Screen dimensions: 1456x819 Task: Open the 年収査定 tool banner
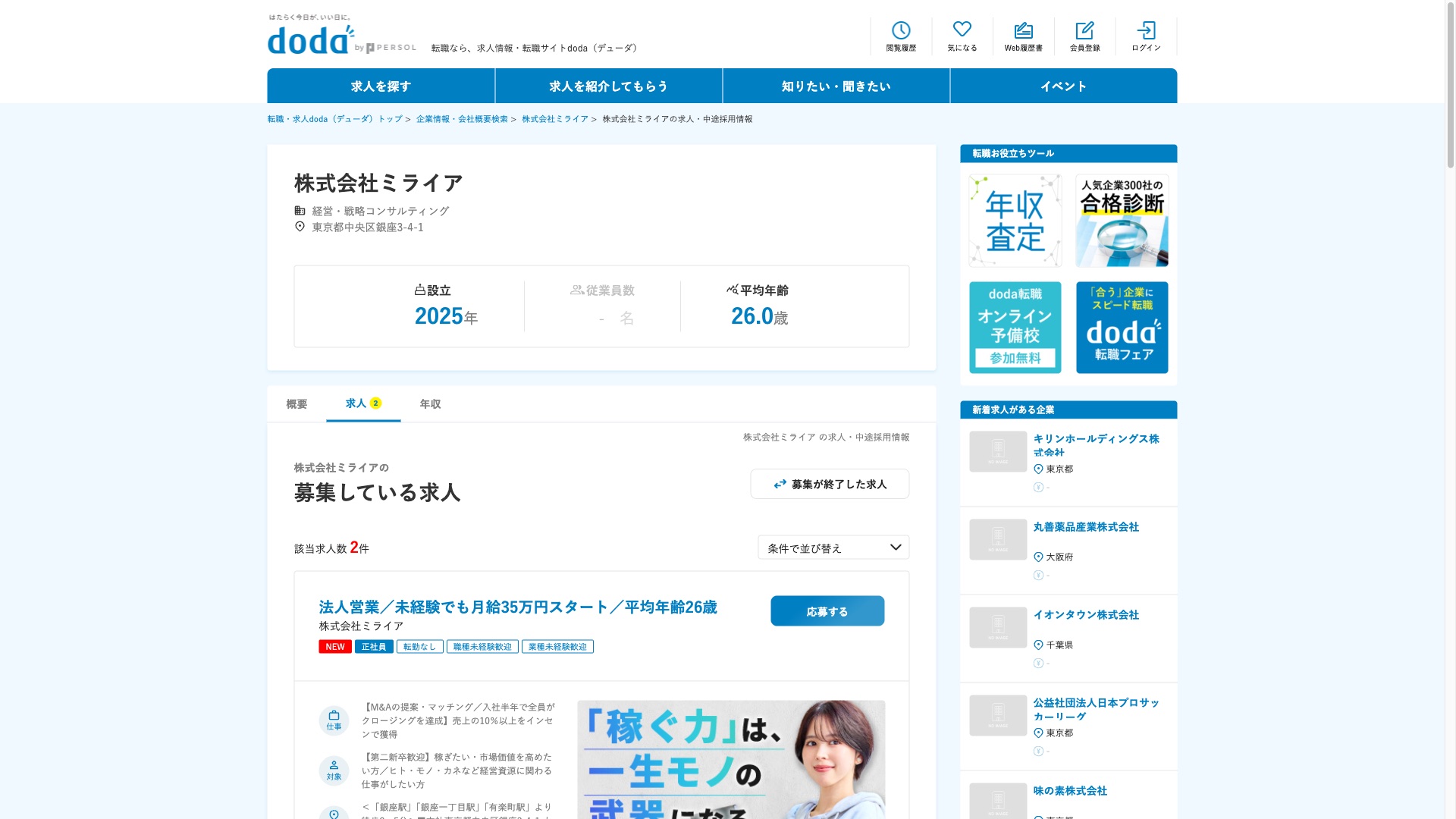click(1015, 221)
